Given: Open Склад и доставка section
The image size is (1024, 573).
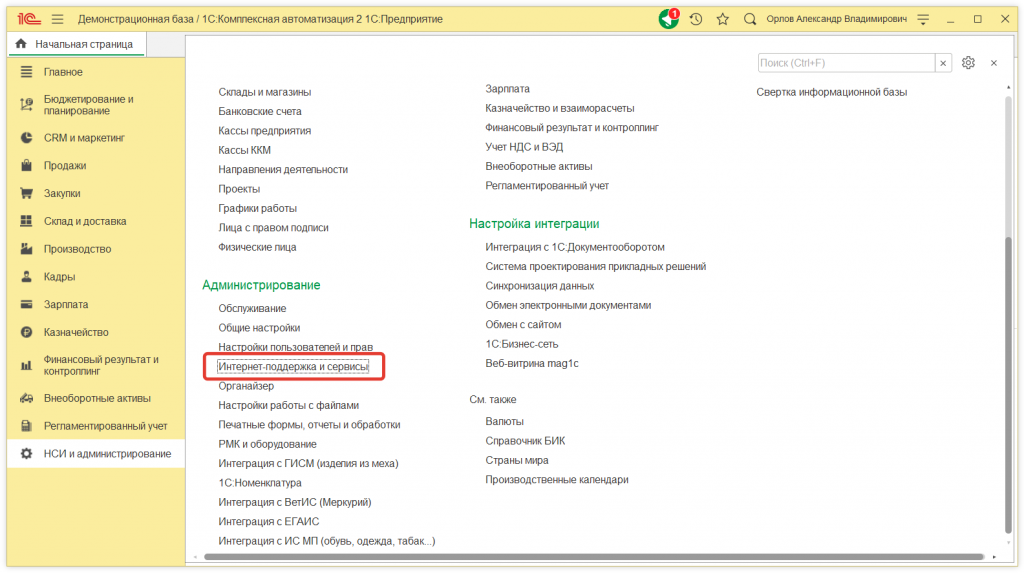Looking at the screenshot, I should [96, 221].
